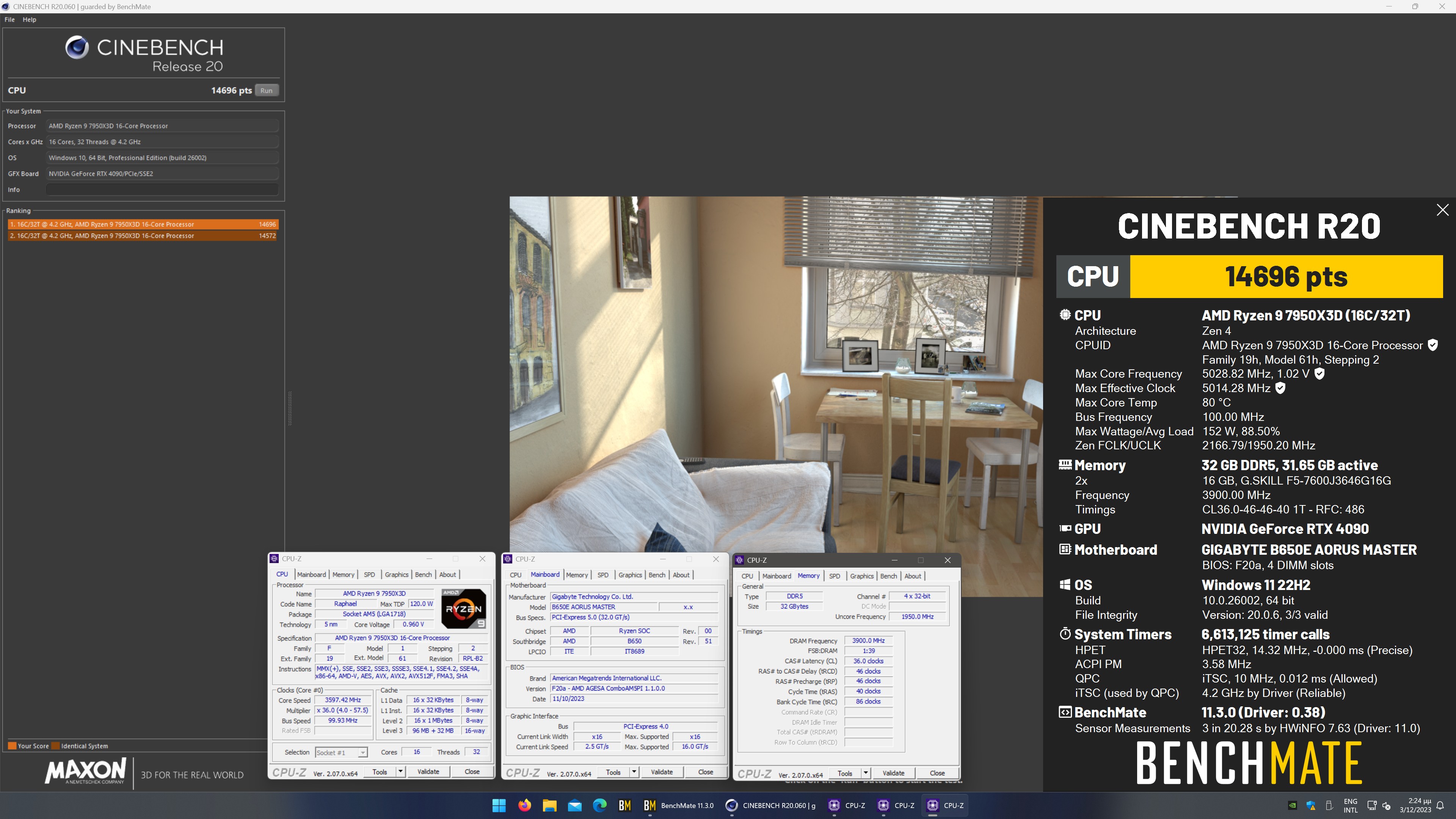1456x819 pixels.
Task: Click the ENG INTL language indicator
Action: [x=1350, y=805]
